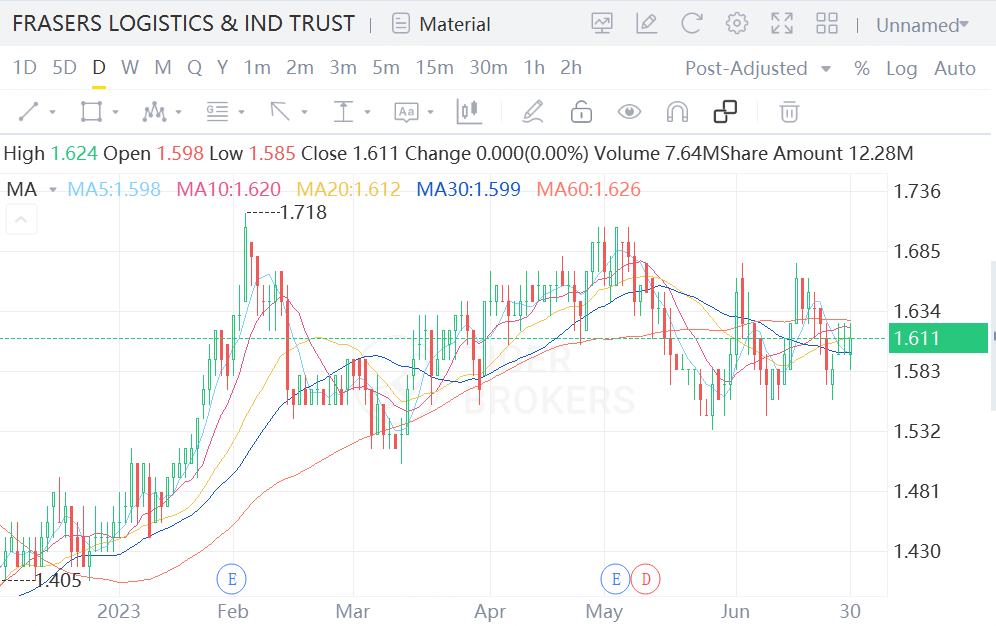
Task: Click the 1.718 high price annotation
Action: tap(303, 212)
